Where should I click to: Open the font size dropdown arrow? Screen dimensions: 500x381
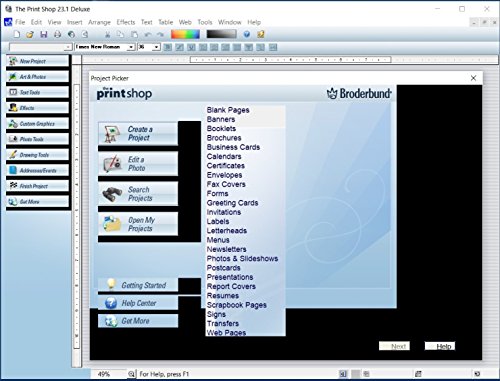pyautogui.click(x=157, y=47)
